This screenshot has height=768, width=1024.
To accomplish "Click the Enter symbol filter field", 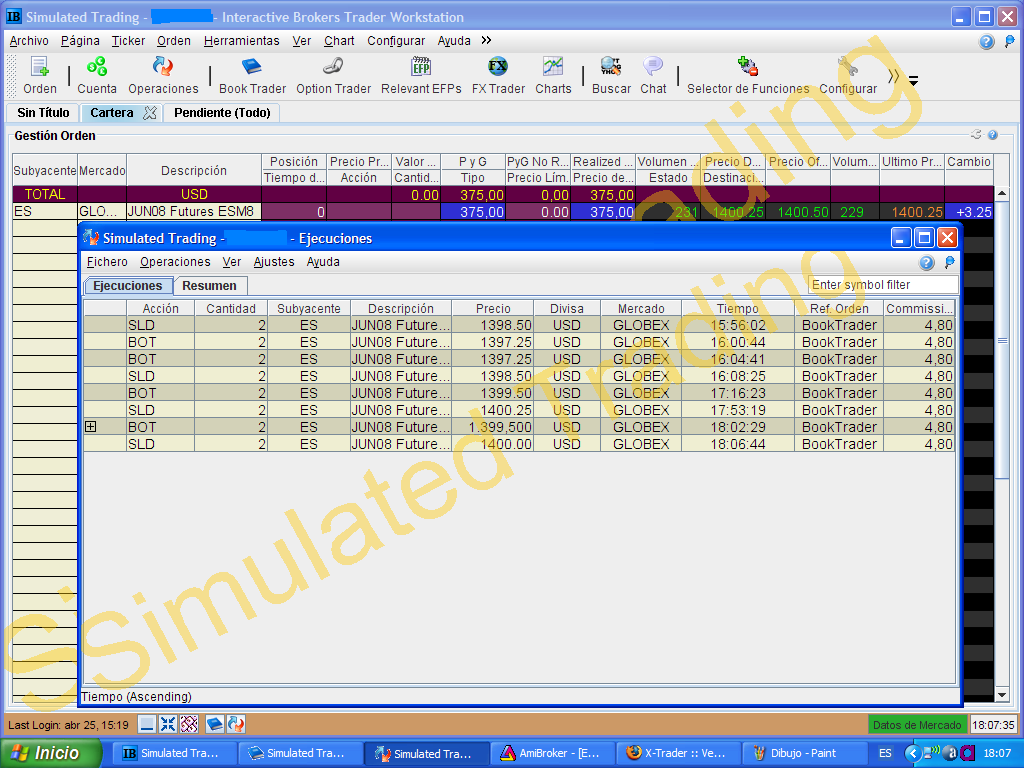I will point(881,285).
